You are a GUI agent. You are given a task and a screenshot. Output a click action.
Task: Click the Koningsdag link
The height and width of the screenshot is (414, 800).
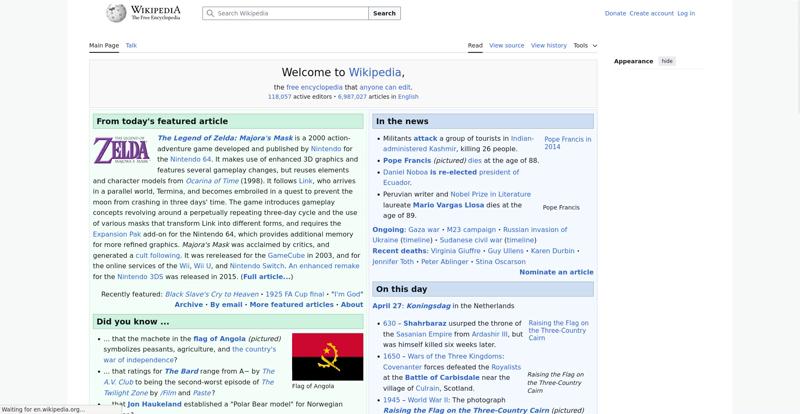[429, 306]
